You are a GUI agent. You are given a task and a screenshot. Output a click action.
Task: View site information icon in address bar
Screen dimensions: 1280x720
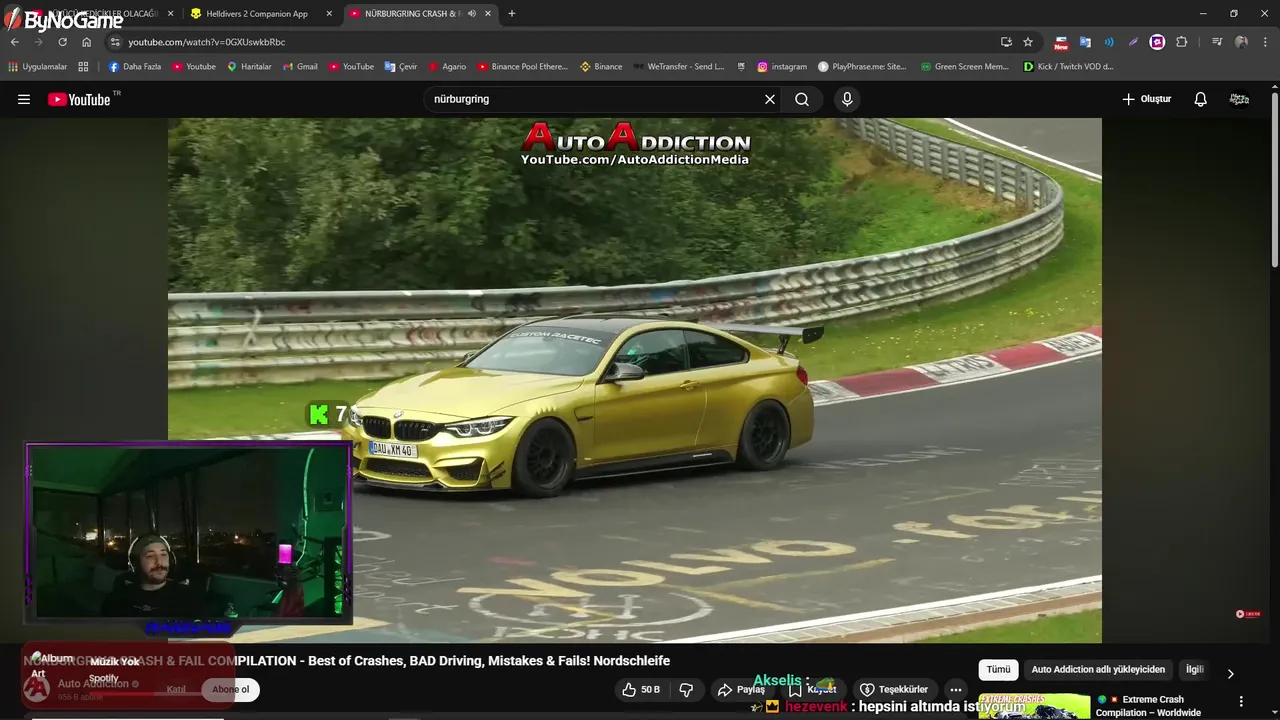click(x=115, y=42)
